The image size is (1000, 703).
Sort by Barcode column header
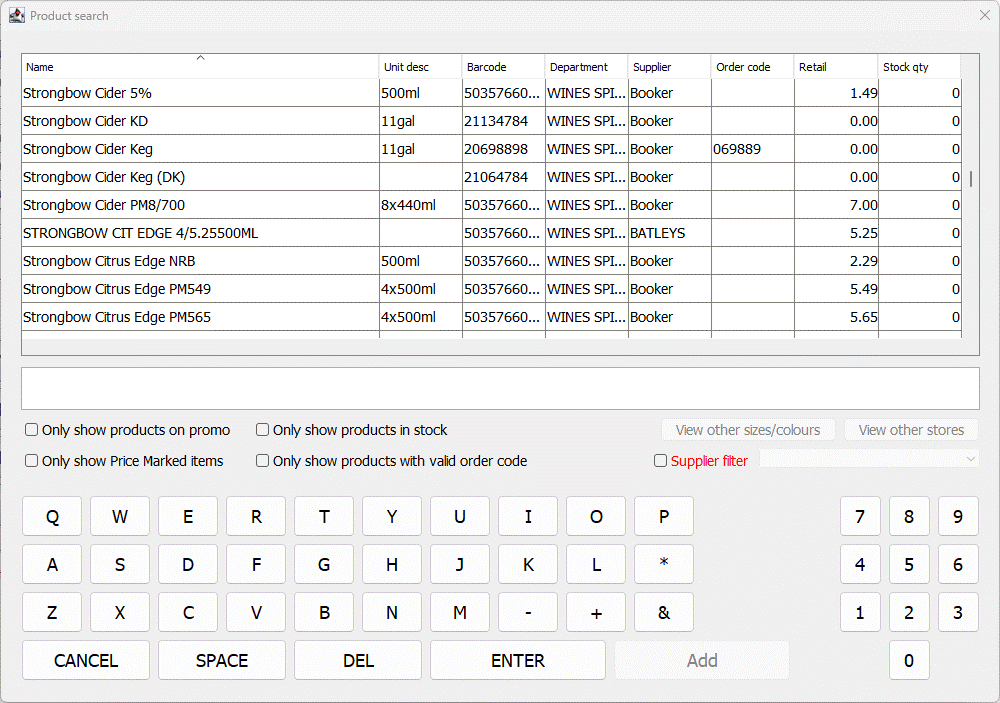point(504,67)
